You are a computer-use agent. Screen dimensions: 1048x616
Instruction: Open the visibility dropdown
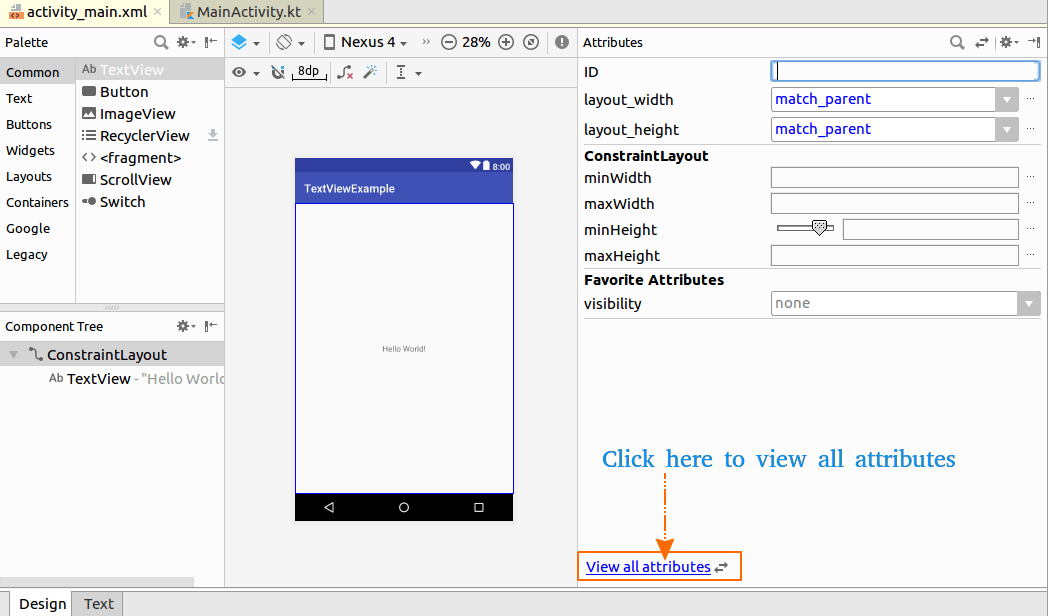pos(1029,304)
